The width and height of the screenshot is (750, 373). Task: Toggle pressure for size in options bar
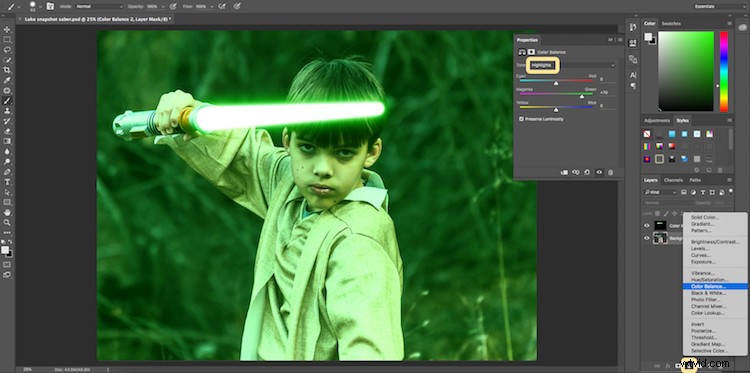[237, 6]
